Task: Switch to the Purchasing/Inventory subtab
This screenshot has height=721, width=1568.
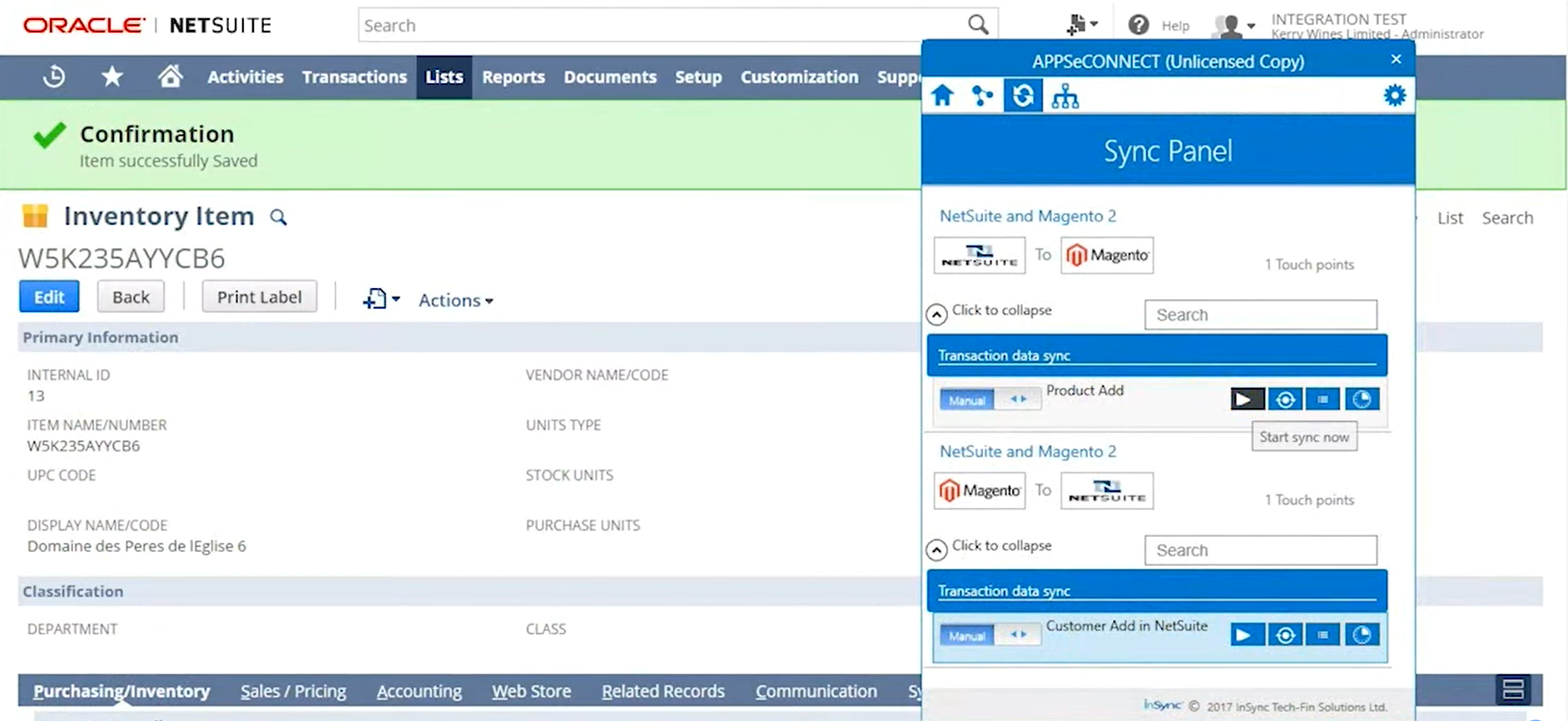Action: [x=122, y=691]
